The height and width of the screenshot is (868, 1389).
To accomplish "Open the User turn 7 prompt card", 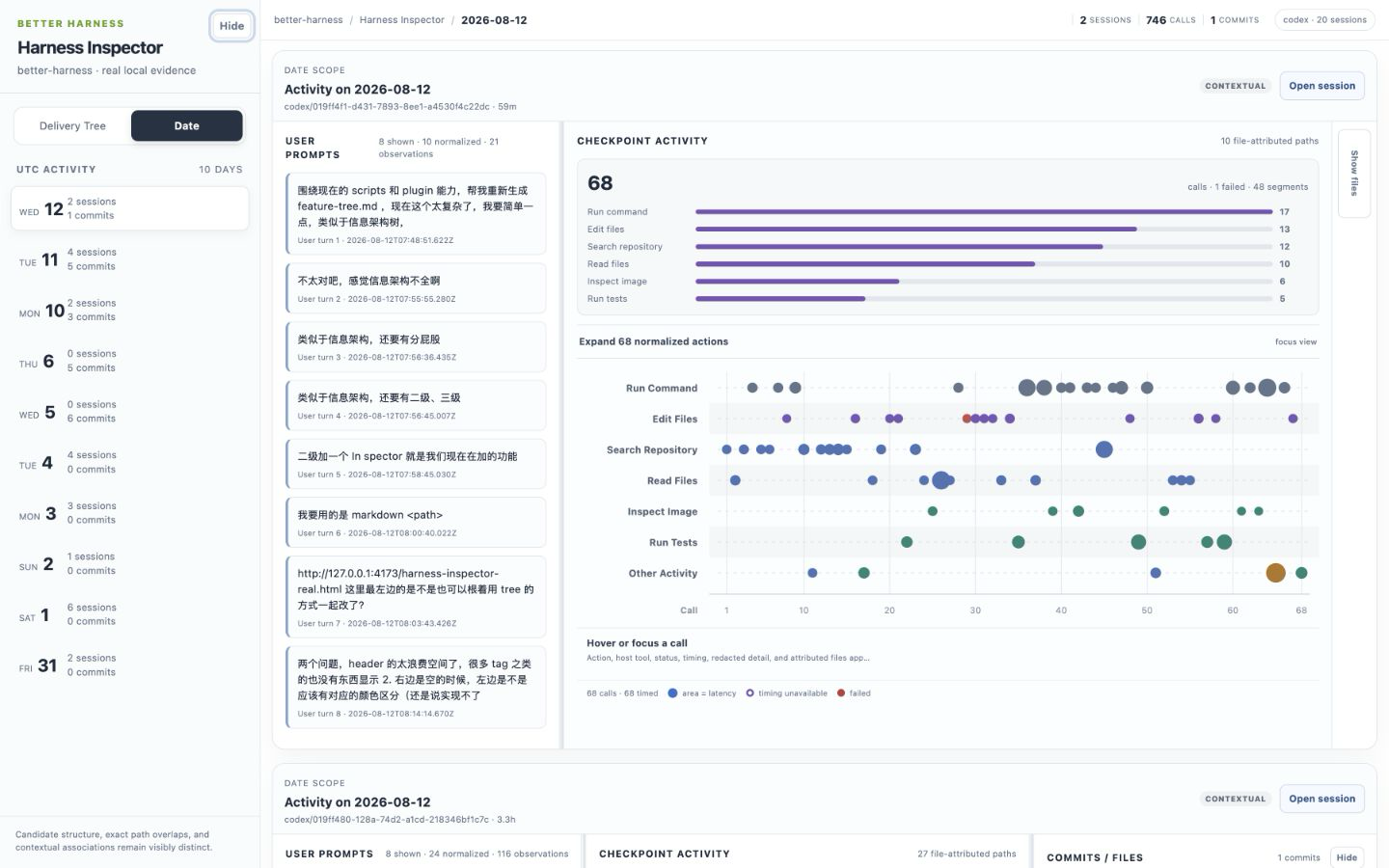I will [x=416, y=597].
